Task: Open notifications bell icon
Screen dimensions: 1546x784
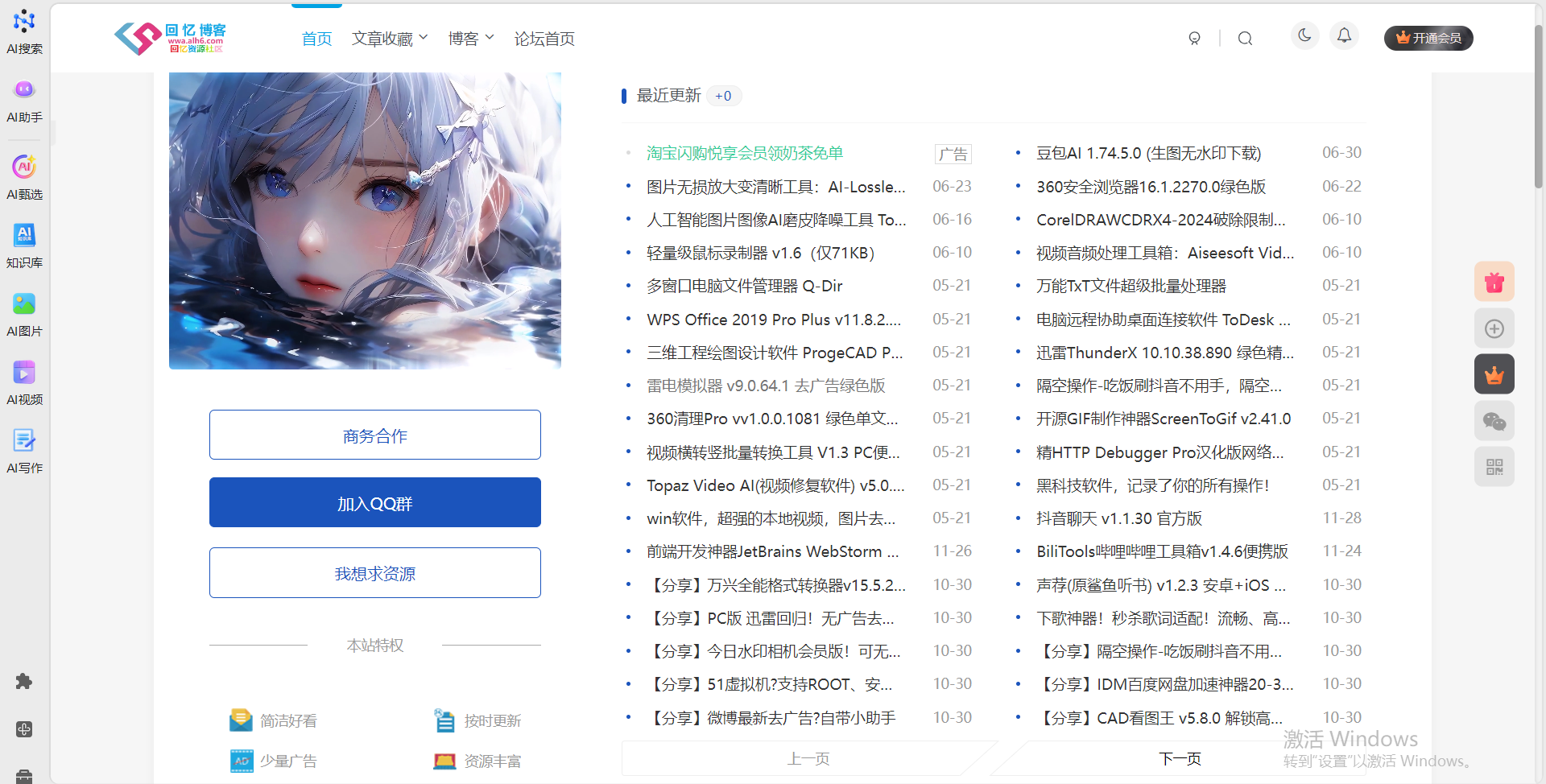Action: 1345,35
